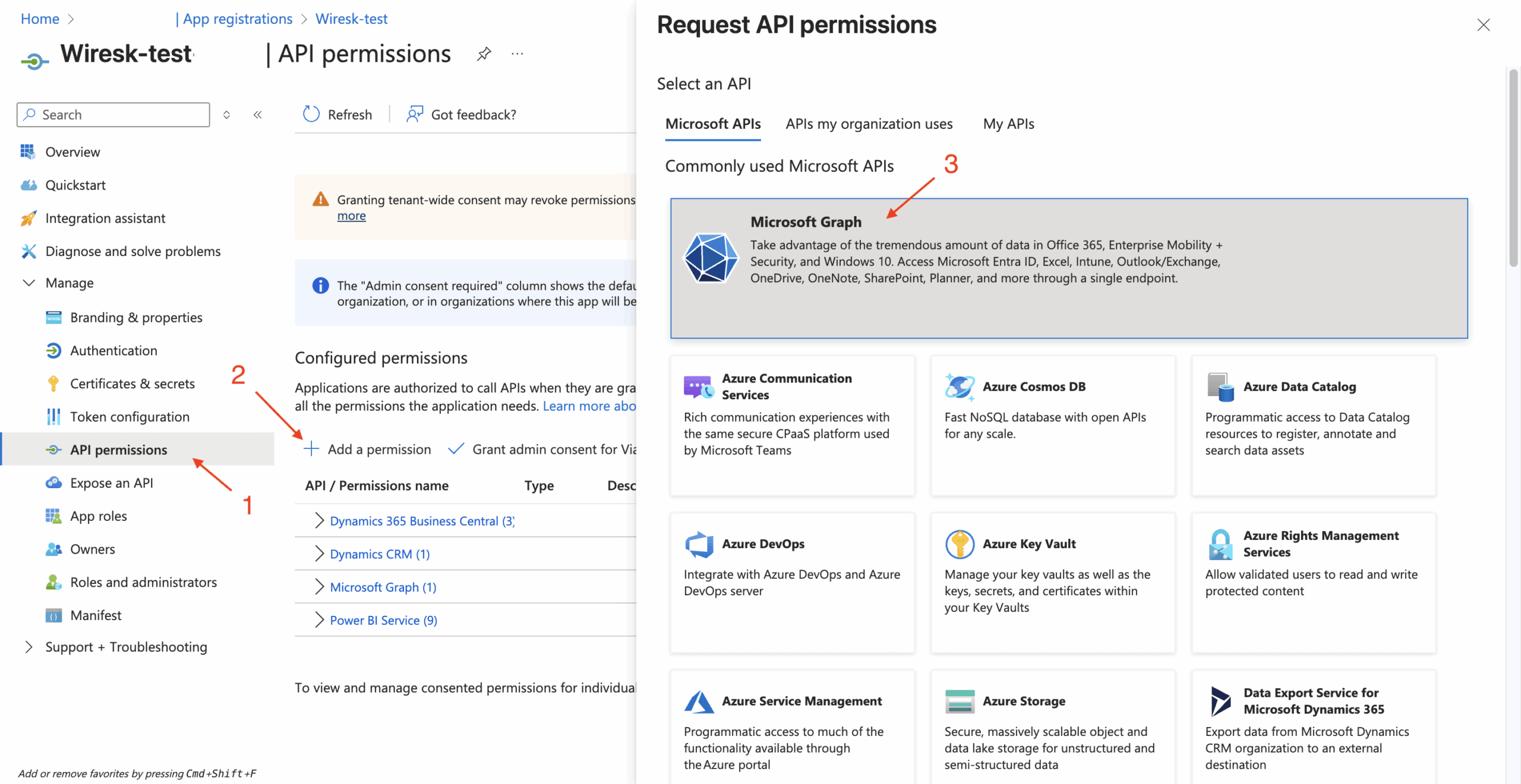This screenshot has height=784, width=1521.
Task: Click Grant admin consent button
Action: (x=542, y=449)
